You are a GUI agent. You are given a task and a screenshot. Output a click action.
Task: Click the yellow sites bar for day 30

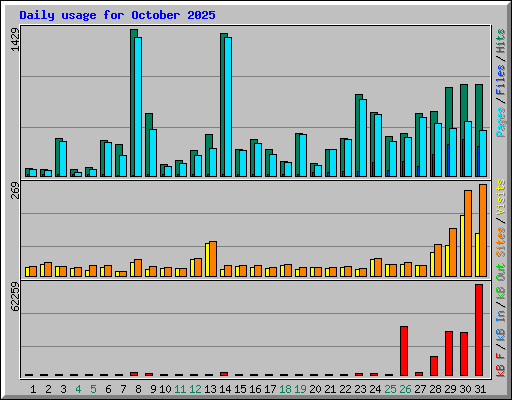(x=462, y=246)
